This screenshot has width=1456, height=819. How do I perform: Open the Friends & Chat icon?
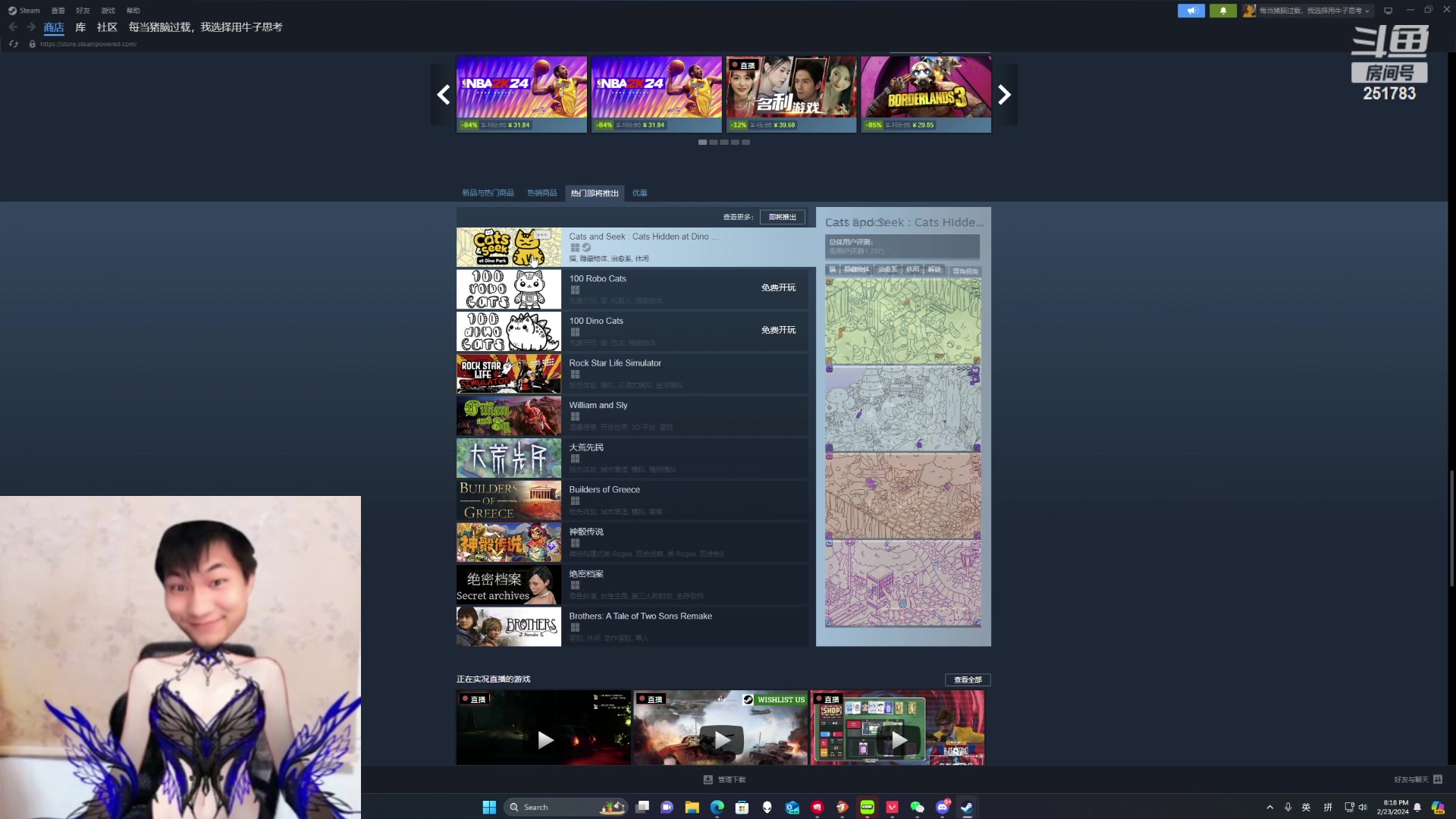pyautogui.click(x=1438, y=780)
